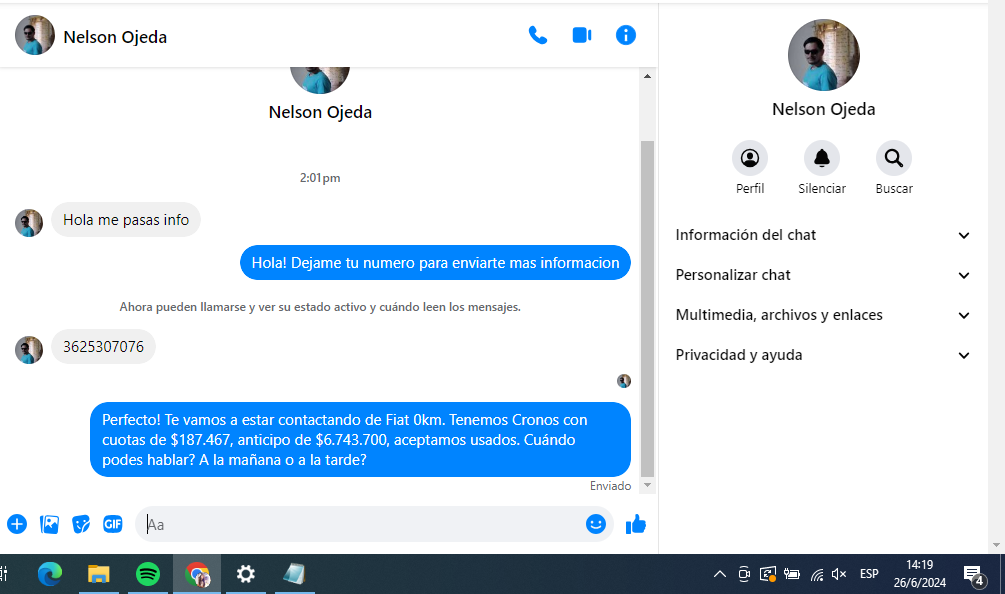Click the 2:01pm timestamp
The width and height of the screenshot is (1005, 594).
click(320, 178)
